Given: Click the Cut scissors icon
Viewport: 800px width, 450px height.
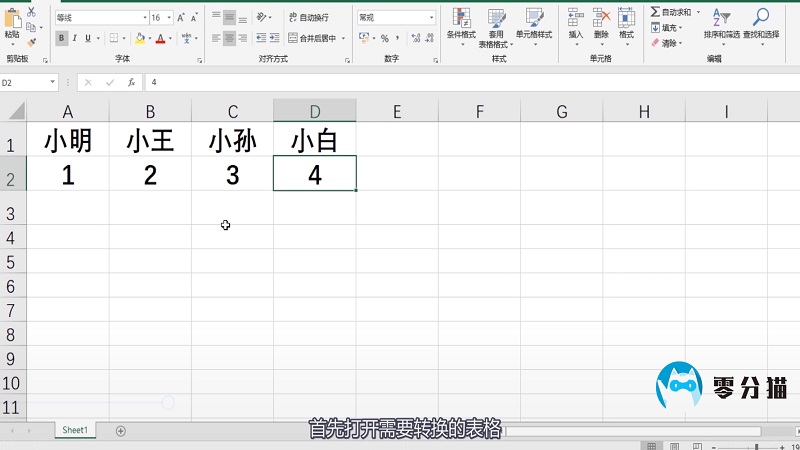Looking at the screenshot, I should tap(31, 12).
